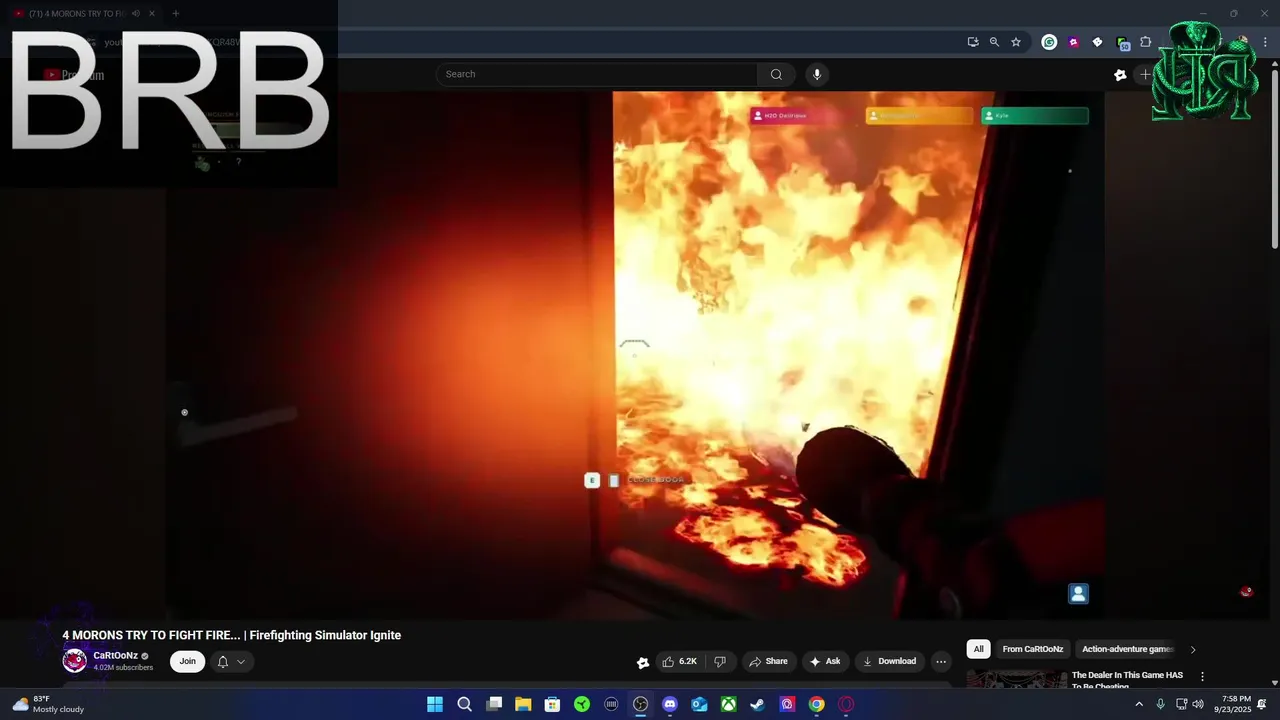
Task: Open the Grammarly extension icon
Action: (x=1049, y=42)
